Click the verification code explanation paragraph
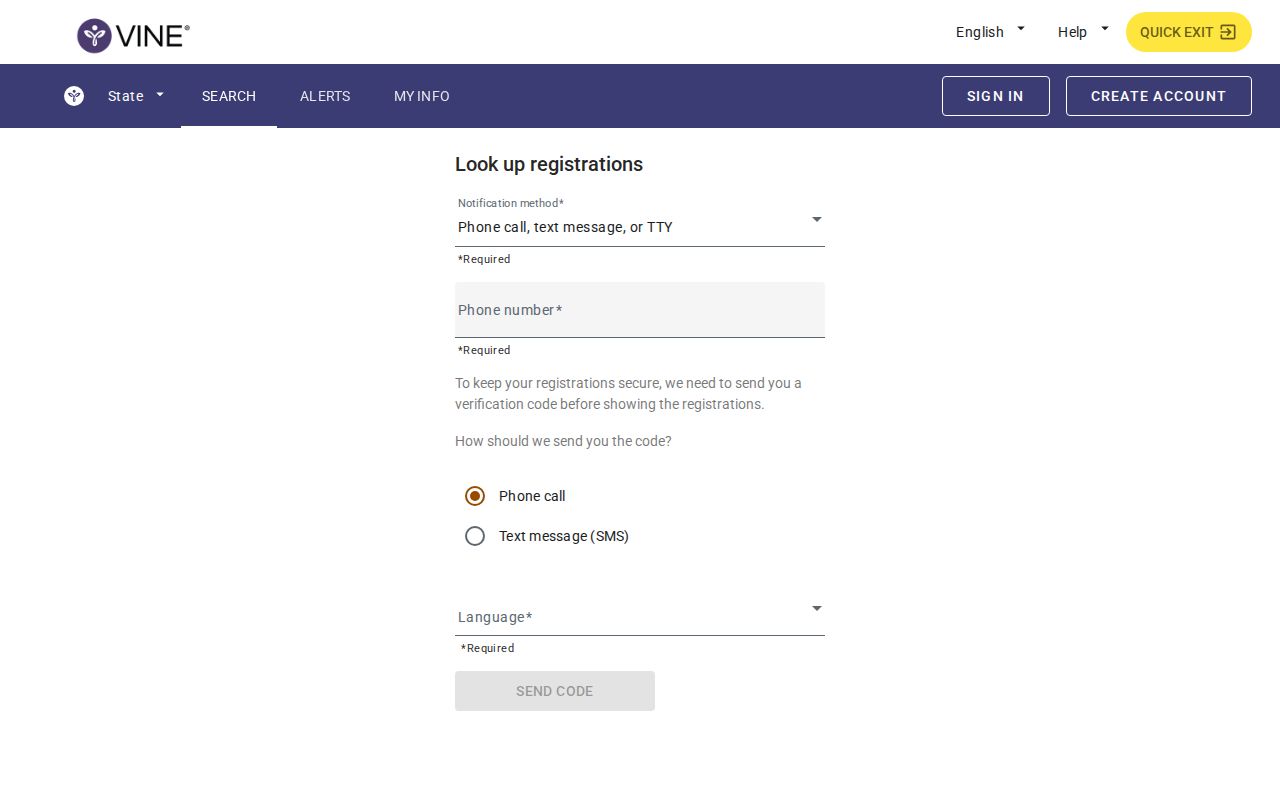Screen dimensions: 1280x800 (x=628, y=394)
